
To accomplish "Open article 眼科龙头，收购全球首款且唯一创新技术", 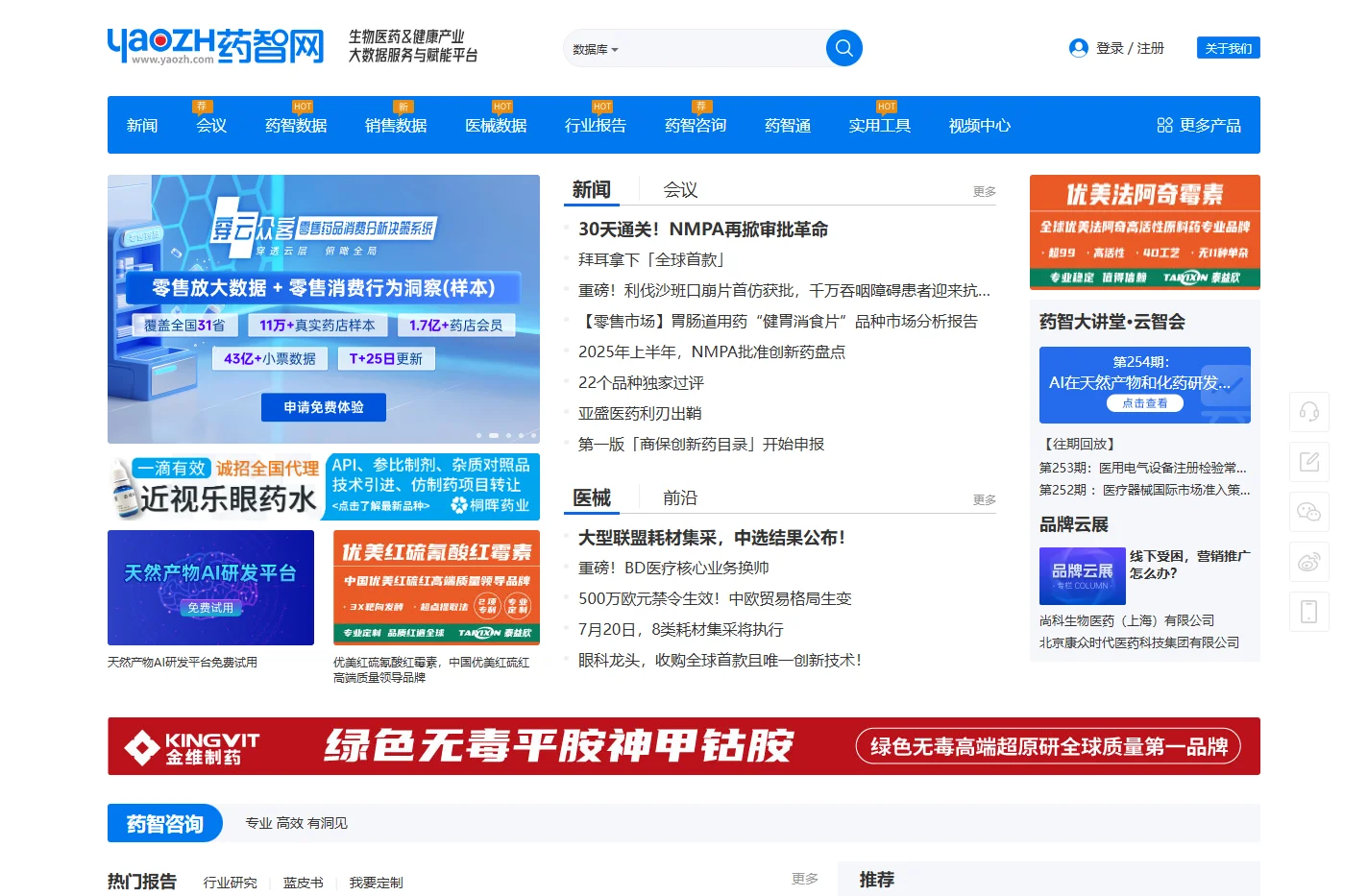I will 720,661.
